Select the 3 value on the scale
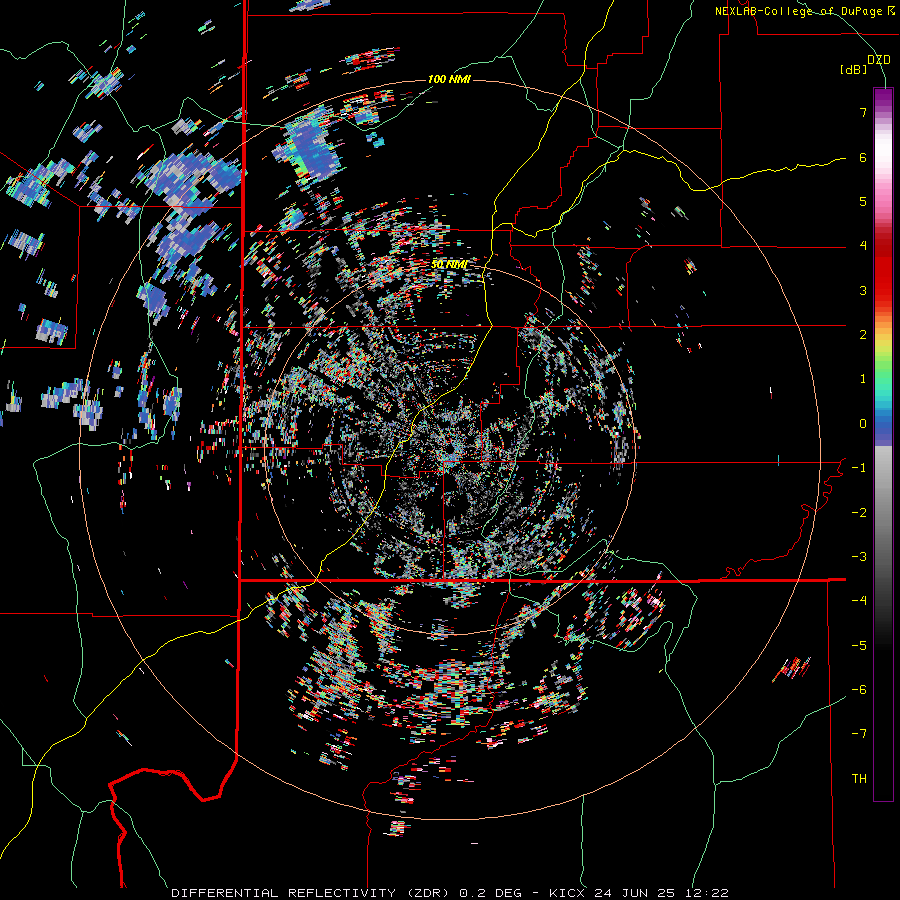The height and width of the screenshot is (900, 900). point(863,290)
